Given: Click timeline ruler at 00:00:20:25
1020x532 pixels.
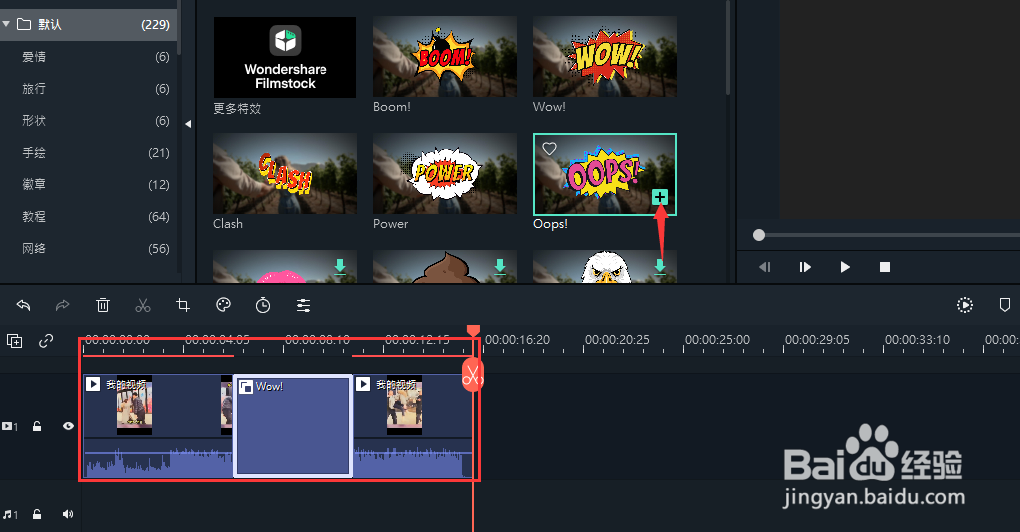Looking at the screenshot, I should click(617, 339).
